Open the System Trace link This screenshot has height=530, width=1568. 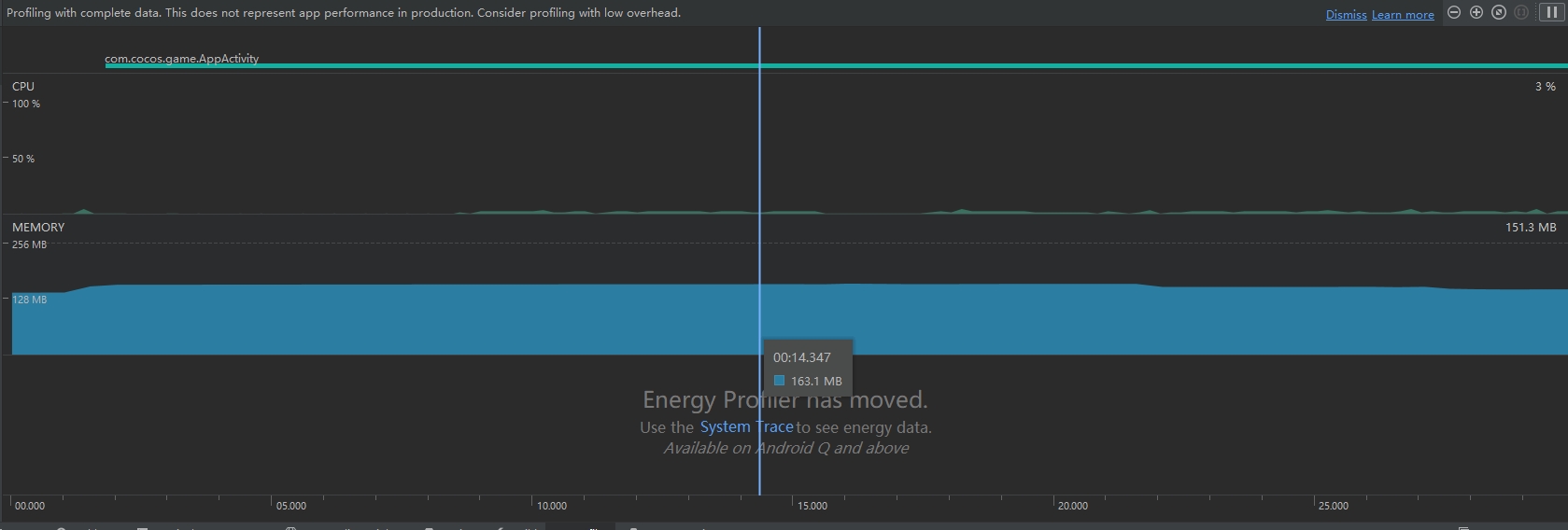(746, 426)
